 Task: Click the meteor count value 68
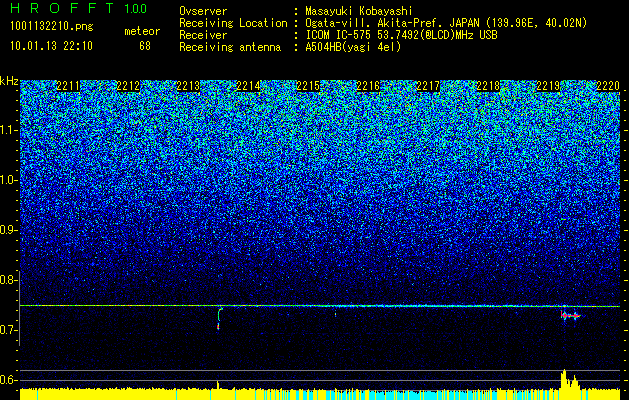[145, 46]
